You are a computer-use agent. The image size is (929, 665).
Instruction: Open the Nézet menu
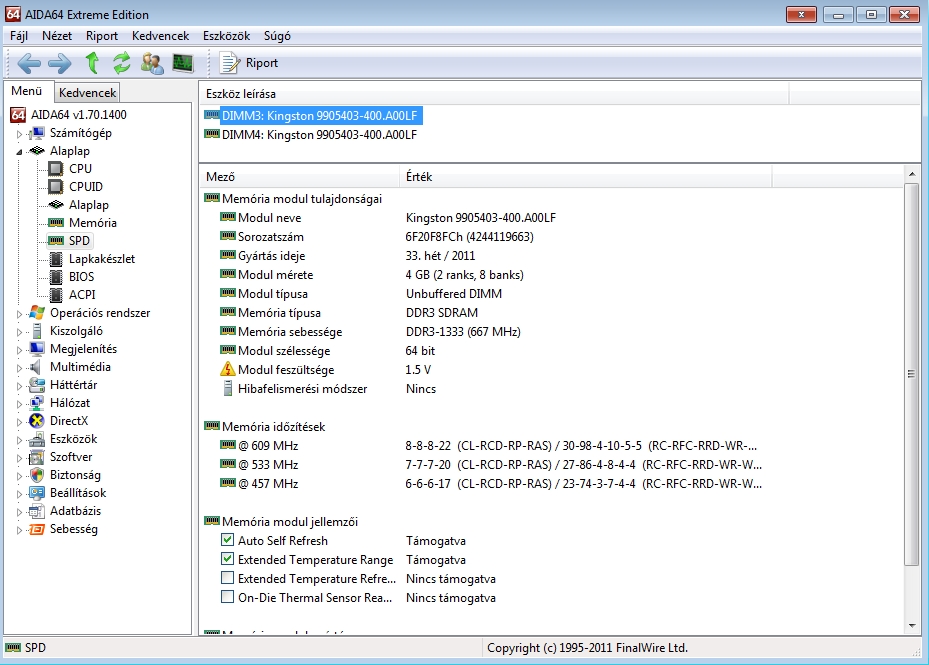pyautogui.click(x=57, y=36)
